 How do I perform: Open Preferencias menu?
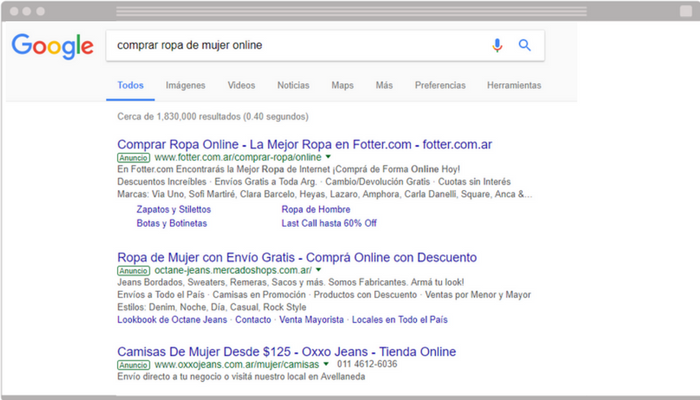[440, 85]
